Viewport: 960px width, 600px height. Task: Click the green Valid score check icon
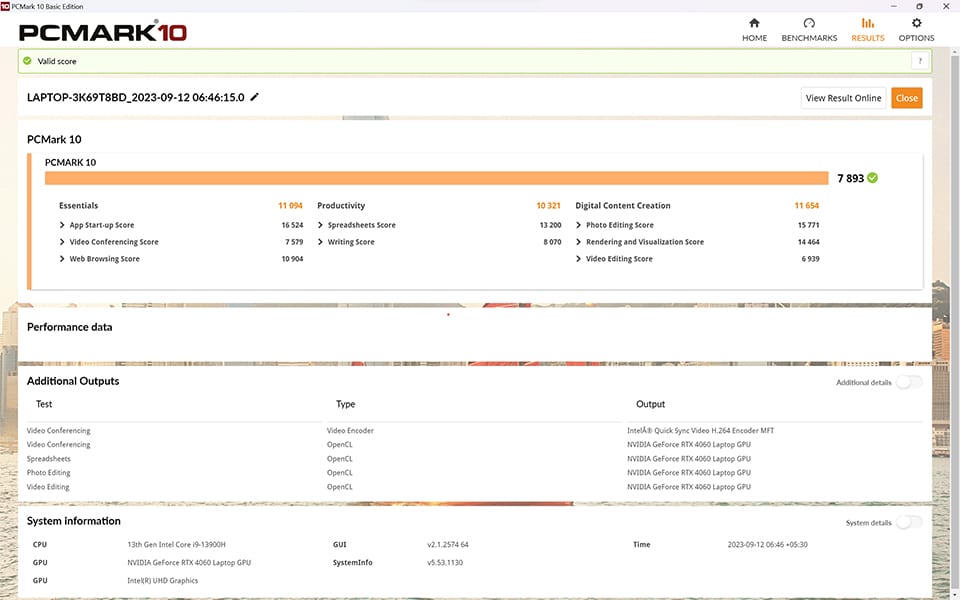tap(27, 61)
